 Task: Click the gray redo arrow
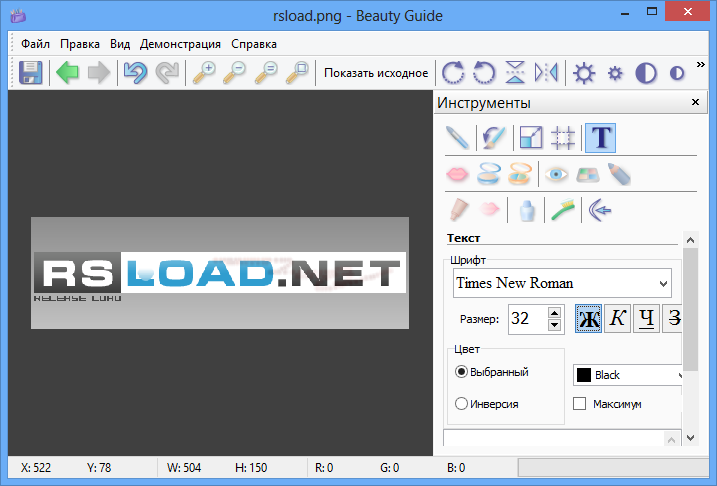[167, 73]
